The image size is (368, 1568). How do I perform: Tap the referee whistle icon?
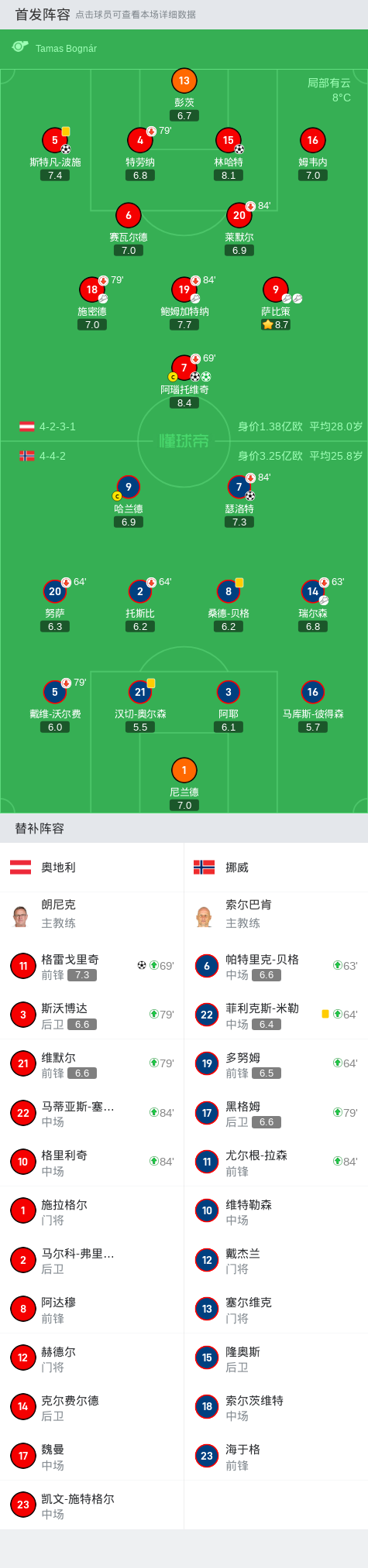coord(20,47)
